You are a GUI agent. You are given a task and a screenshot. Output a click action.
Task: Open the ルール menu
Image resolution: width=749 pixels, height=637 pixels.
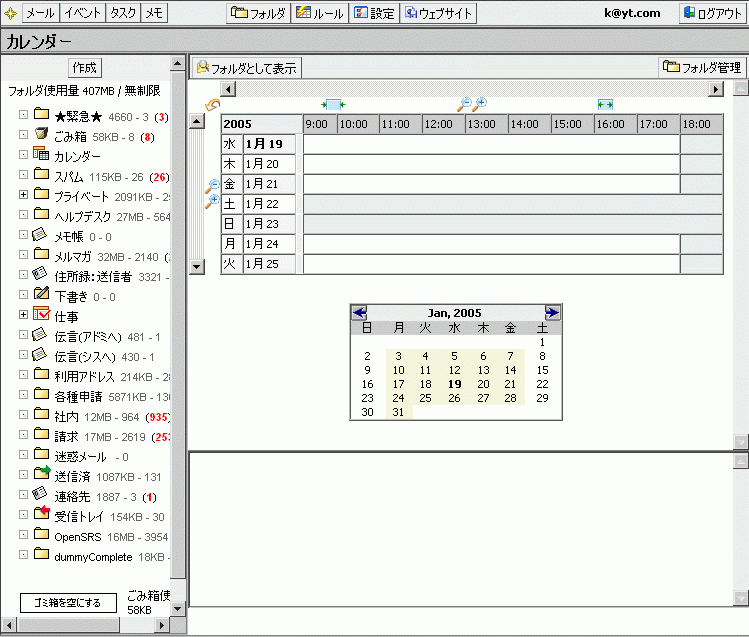tap(320, 14)
